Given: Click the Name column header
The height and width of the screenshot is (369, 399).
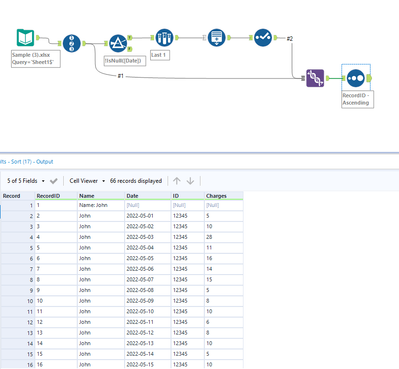Looking at the screenshot, I should (x=101, y=196).
